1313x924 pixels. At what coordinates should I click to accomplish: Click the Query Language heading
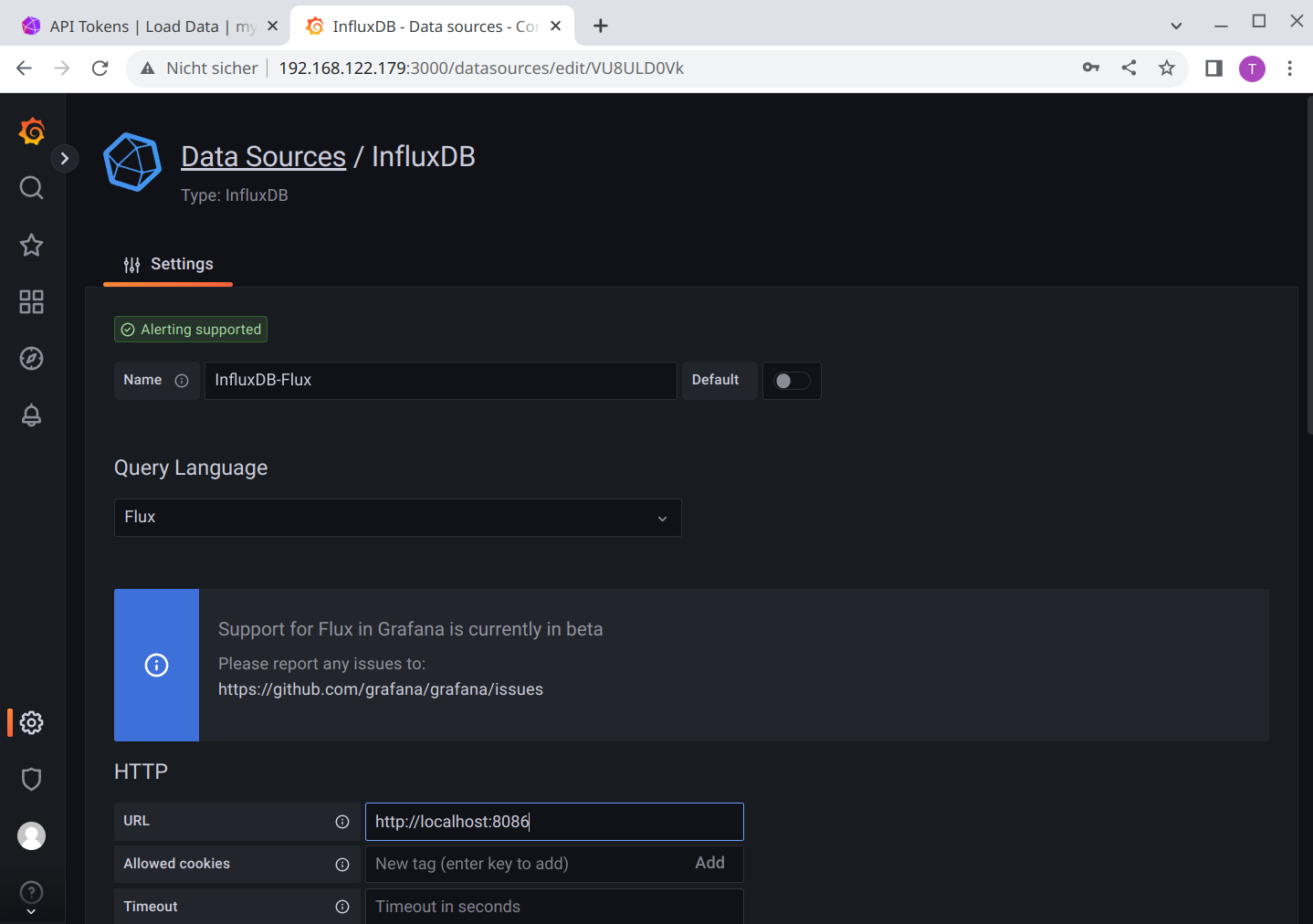click(x=191, y=468)
